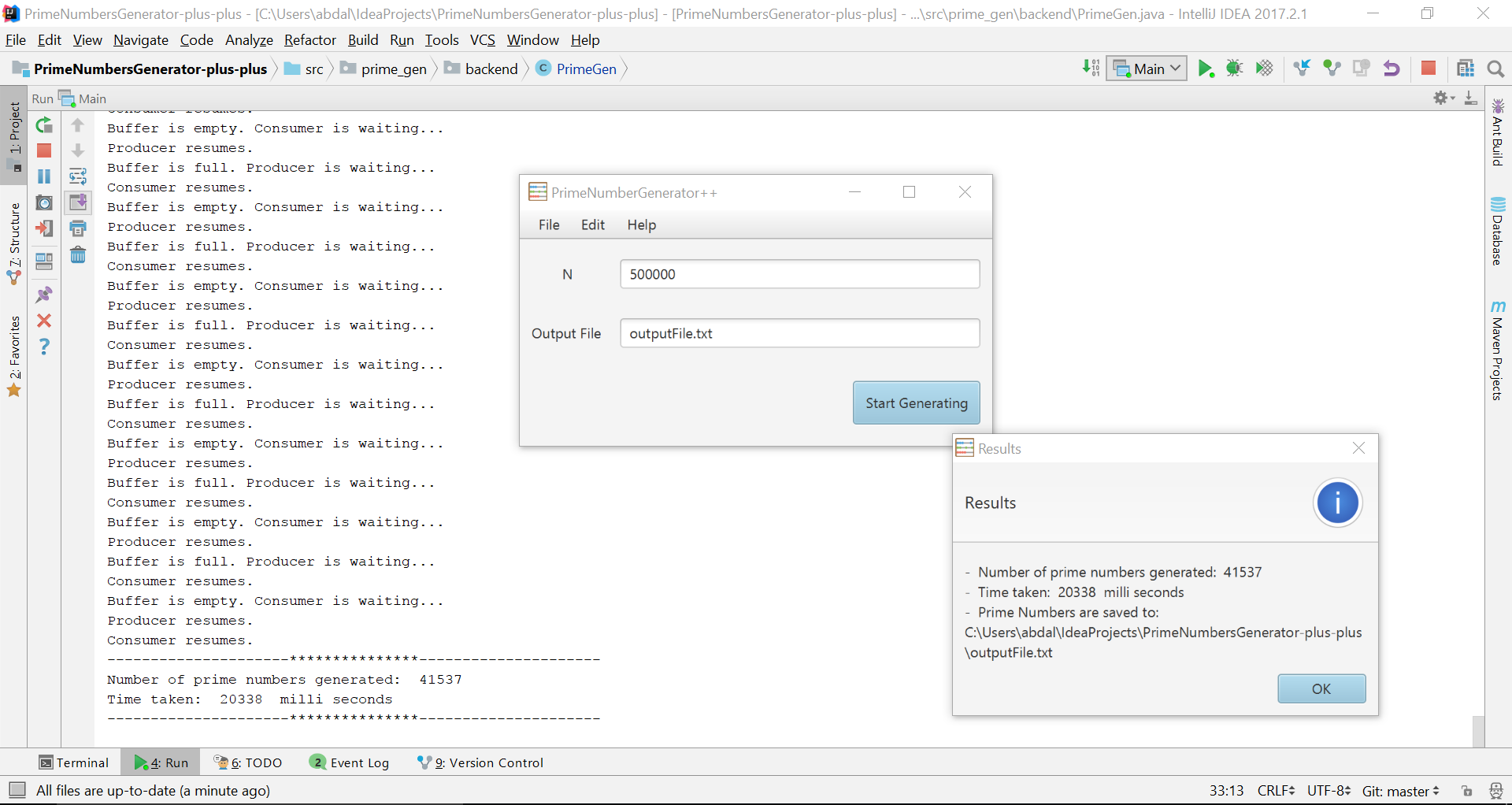This screenshot has width=1512, height=805.
Task: Open the 6: TODO tool tab
Action: [x=248, y=762]
